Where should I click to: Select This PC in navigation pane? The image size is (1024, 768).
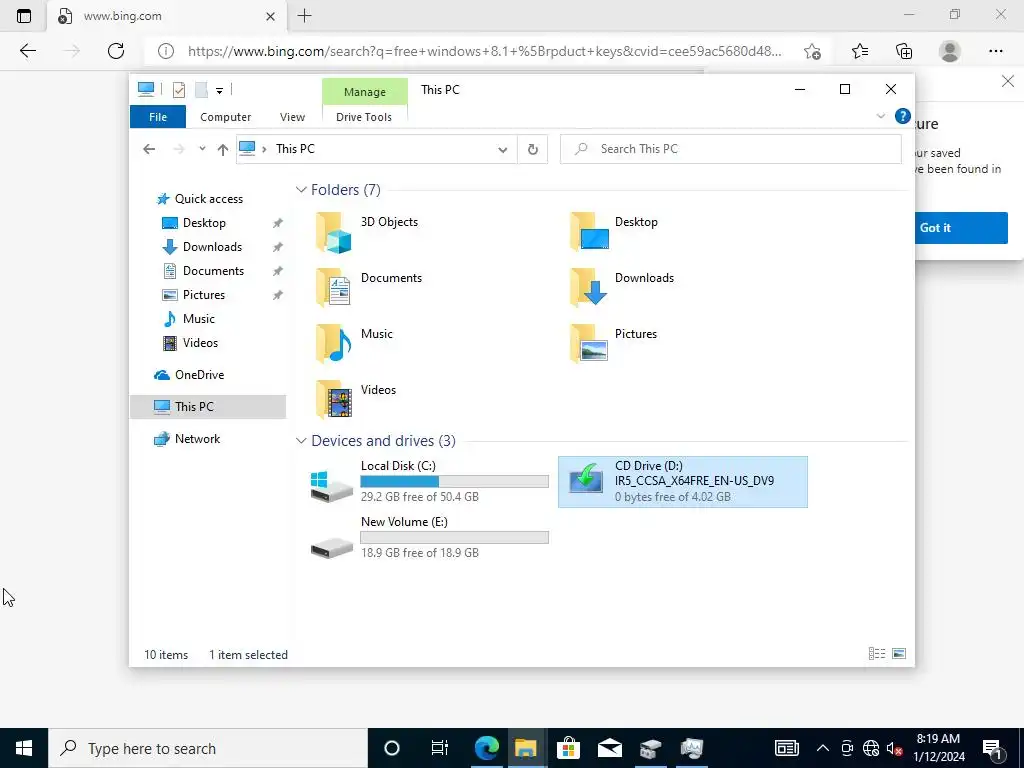coord(208,407)
